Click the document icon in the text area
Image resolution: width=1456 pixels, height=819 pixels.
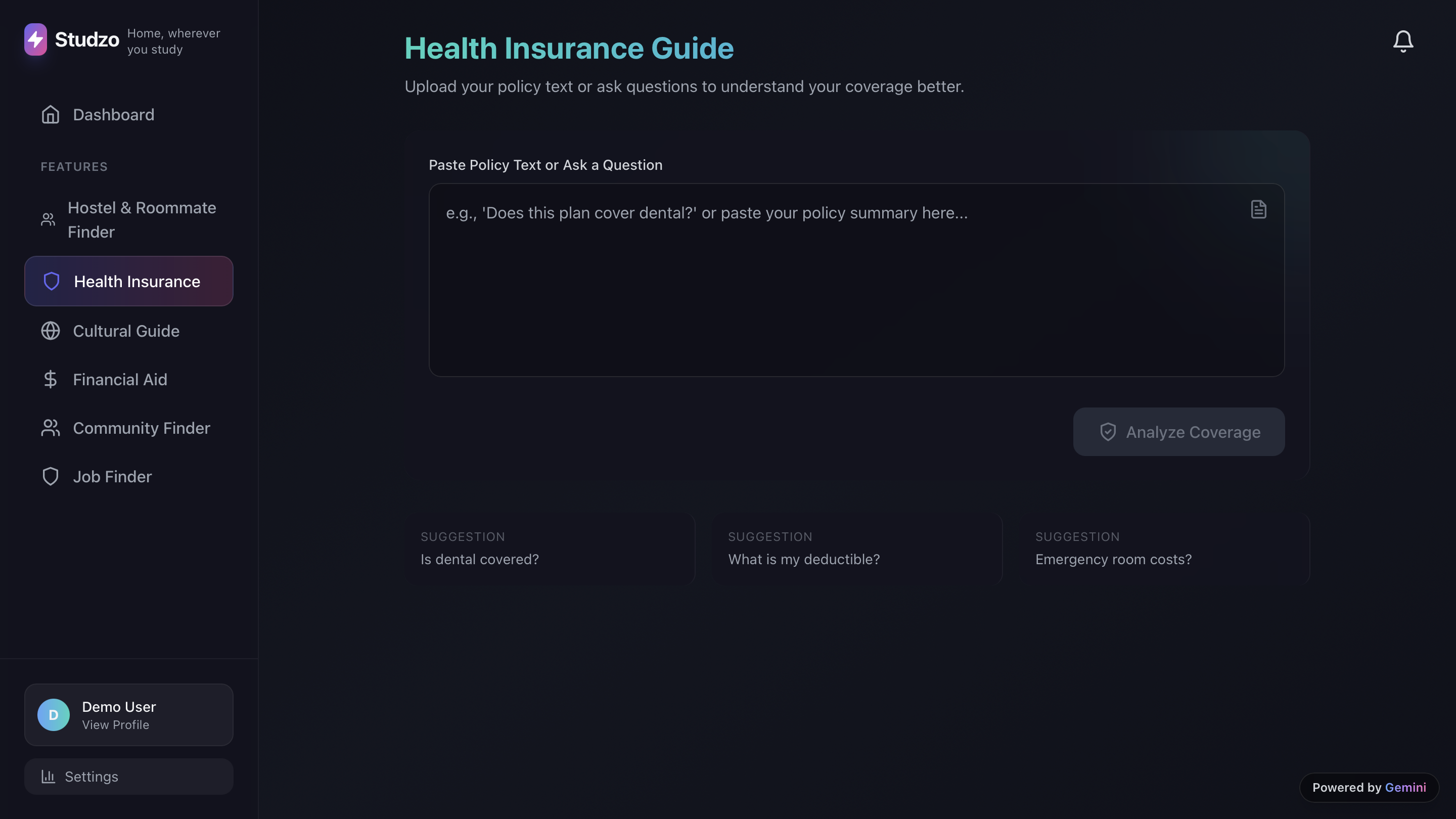pos(1258,209)
